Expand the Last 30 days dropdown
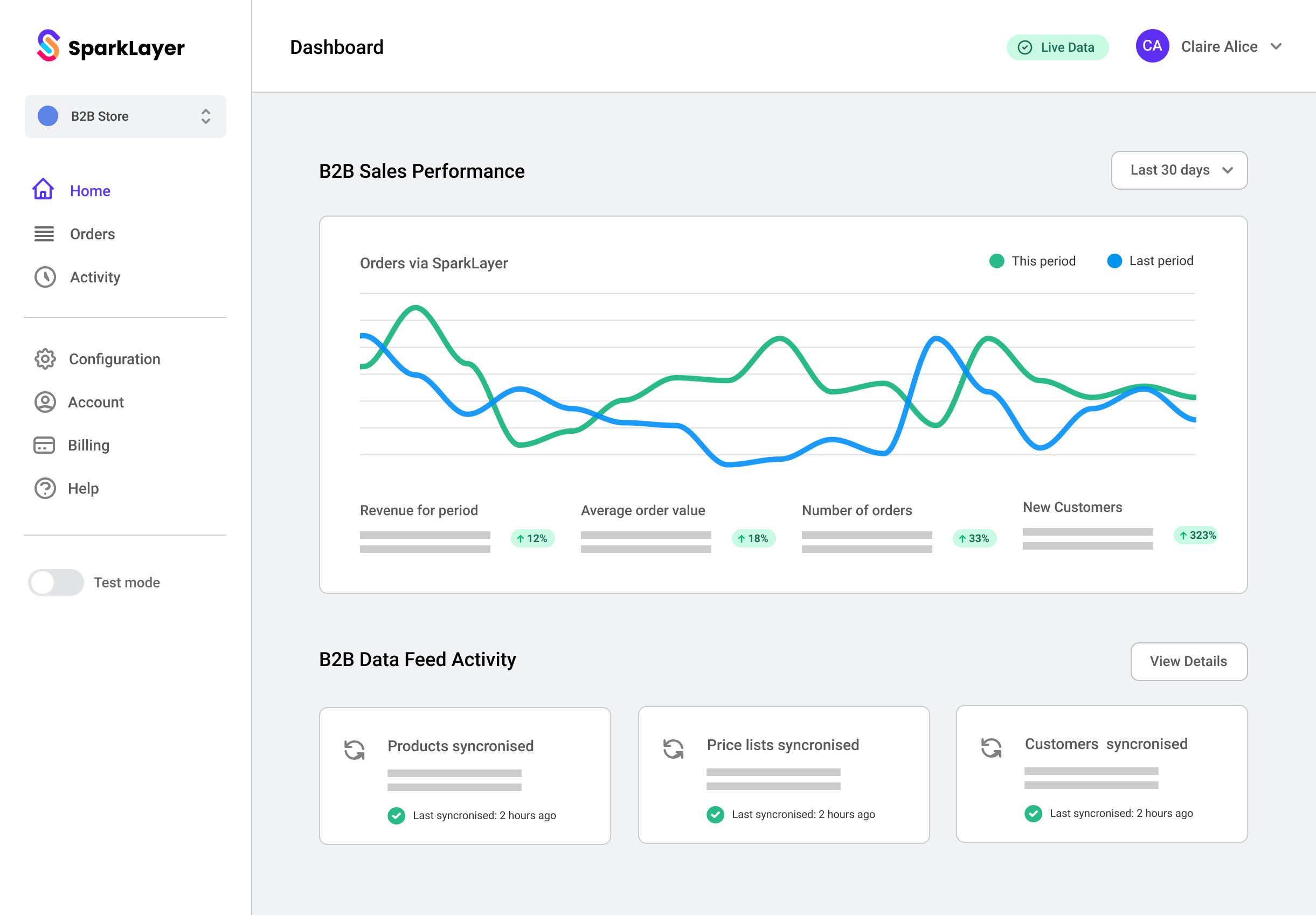This screenshot has width=1316, height=915. point(1179,170)
